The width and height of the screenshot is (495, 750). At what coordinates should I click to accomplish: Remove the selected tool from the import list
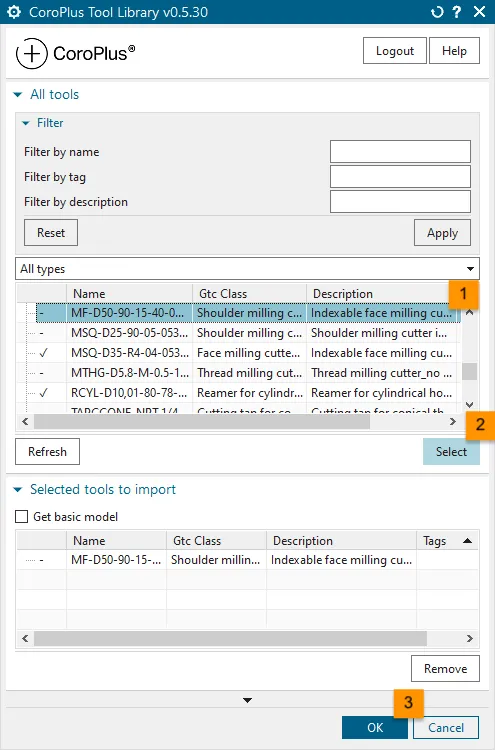445,668
